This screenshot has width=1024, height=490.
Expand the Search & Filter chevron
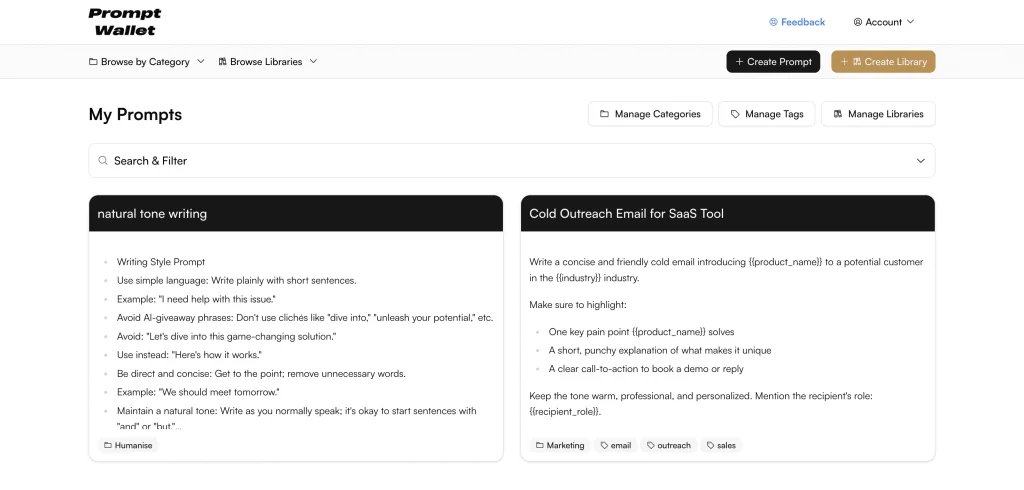click(920, 161)
